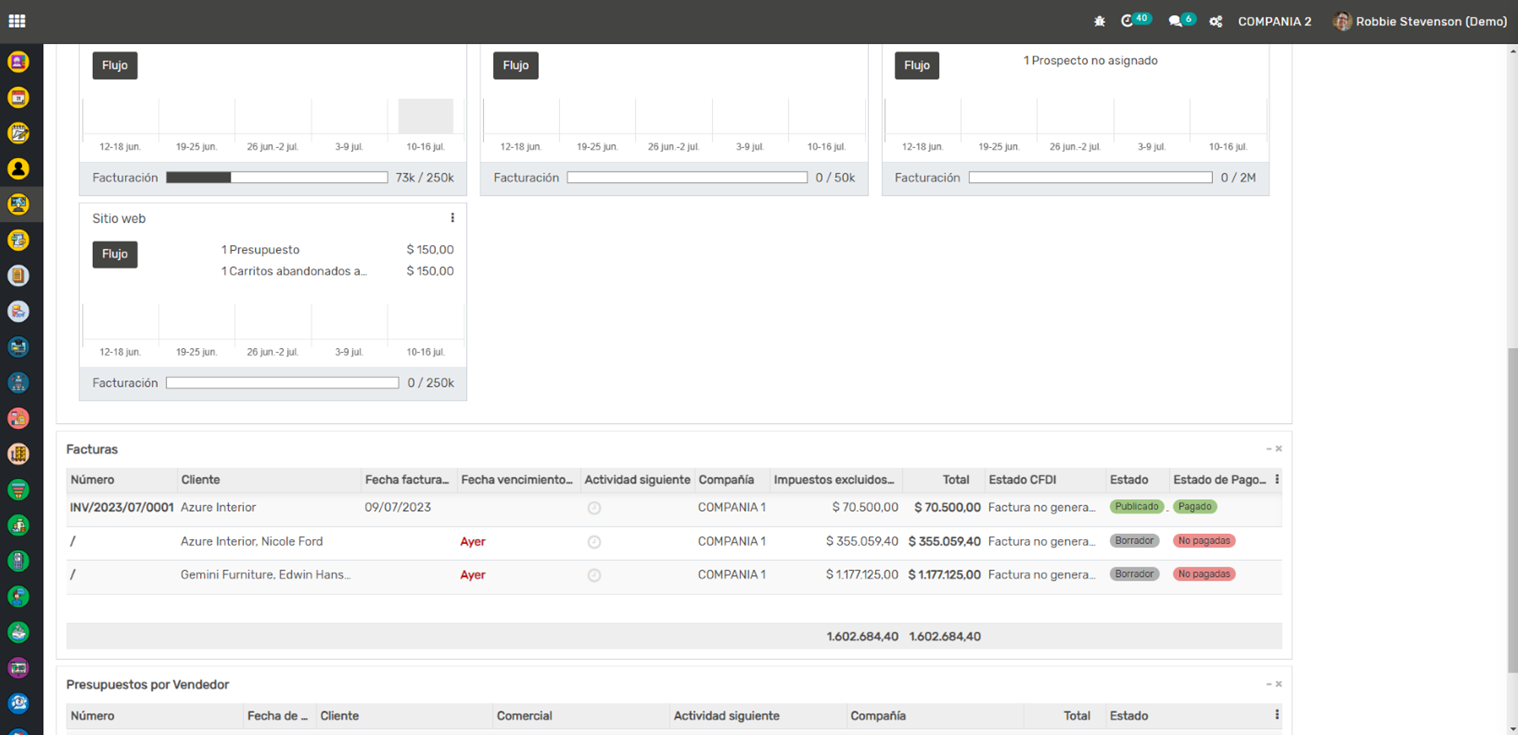Collapse the Presupuestos por Vendedor panel
This screenshot has height=735, width=1518.
[x=1269, y=684]
